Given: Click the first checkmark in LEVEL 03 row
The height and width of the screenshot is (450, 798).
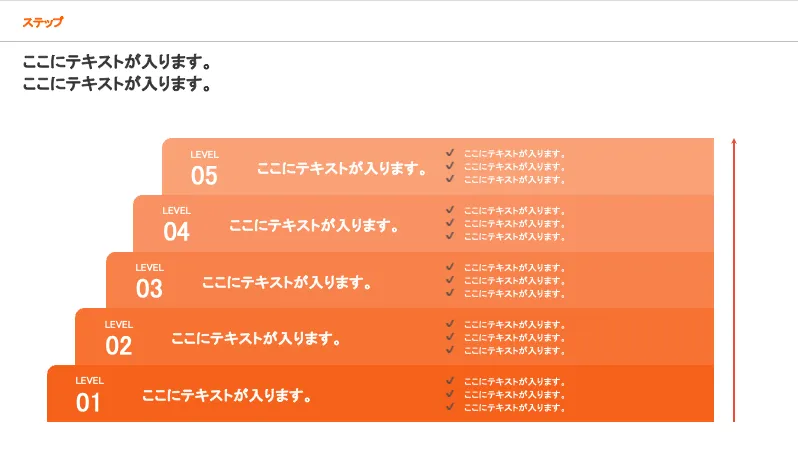Looking at the screenshot, I should pos(450,267).
